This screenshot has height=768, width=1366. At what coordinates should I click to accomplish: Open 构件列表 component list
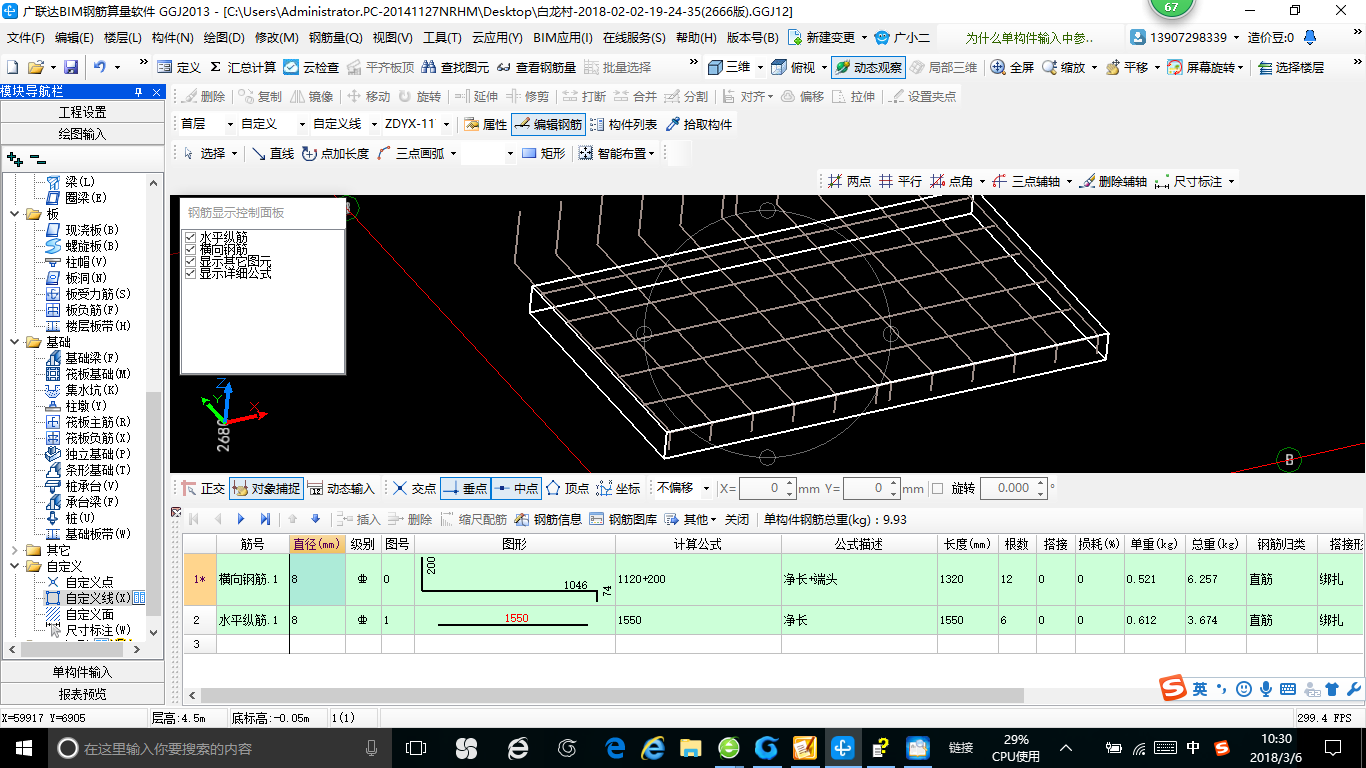point(623,124)
